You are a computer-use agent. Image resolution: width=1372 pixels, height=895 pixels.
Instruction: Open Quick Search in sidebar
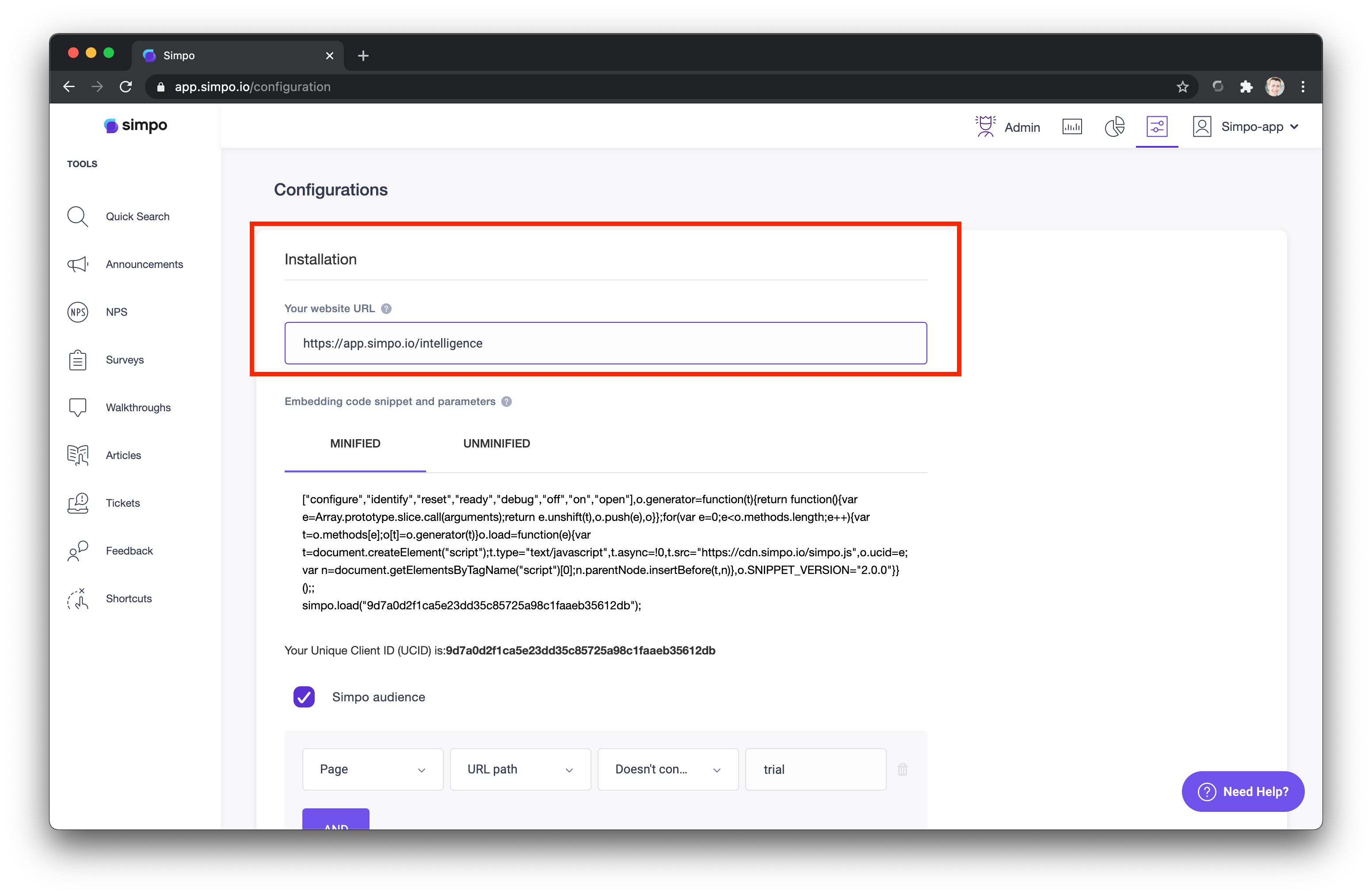tap(138, 217)
